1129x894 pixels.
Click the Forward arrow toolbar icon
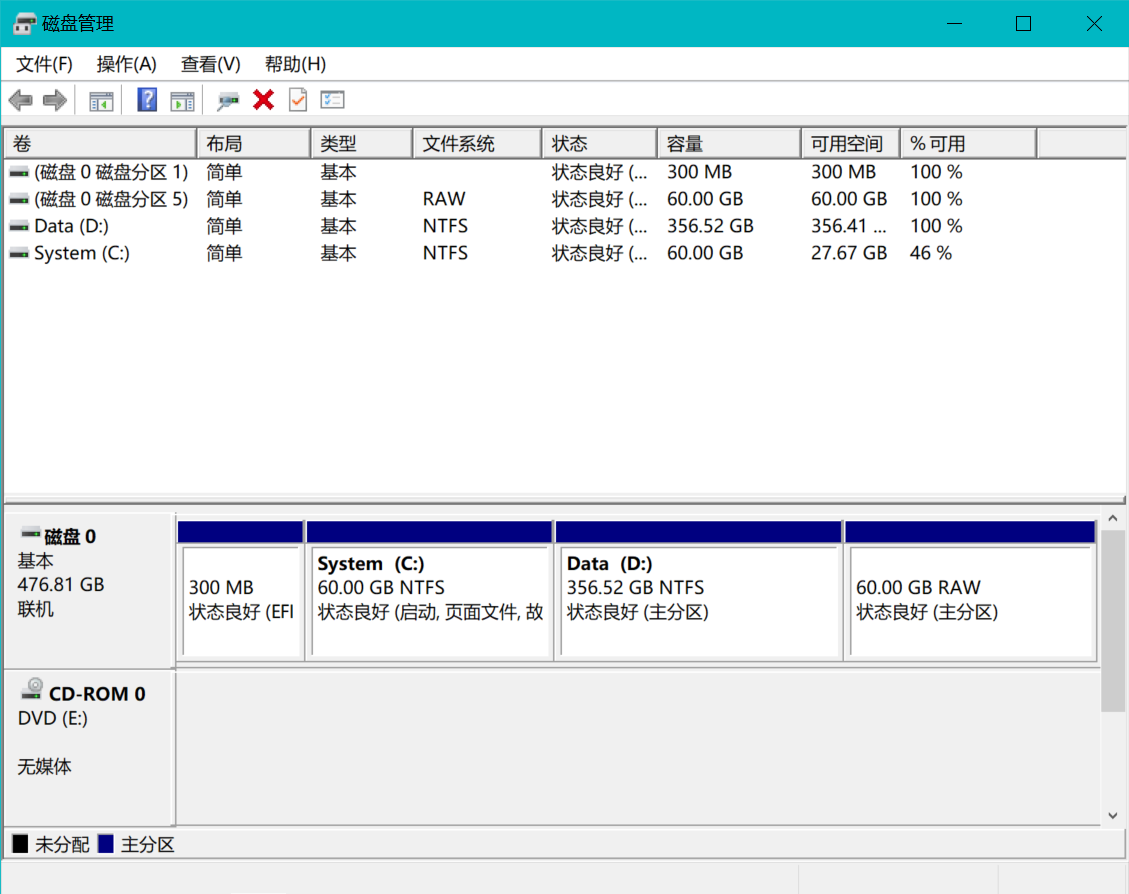coord(55,100)
